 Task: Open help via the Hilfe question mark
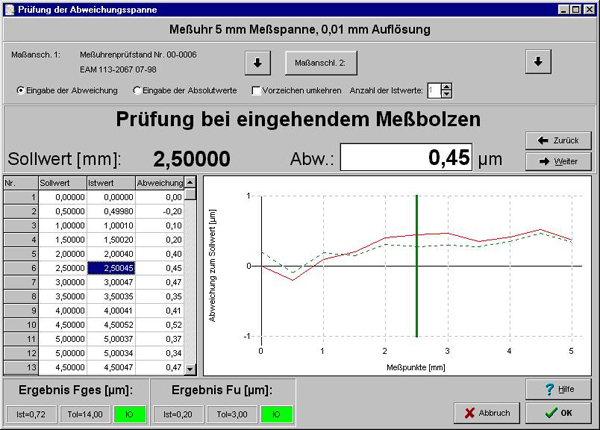558,389
